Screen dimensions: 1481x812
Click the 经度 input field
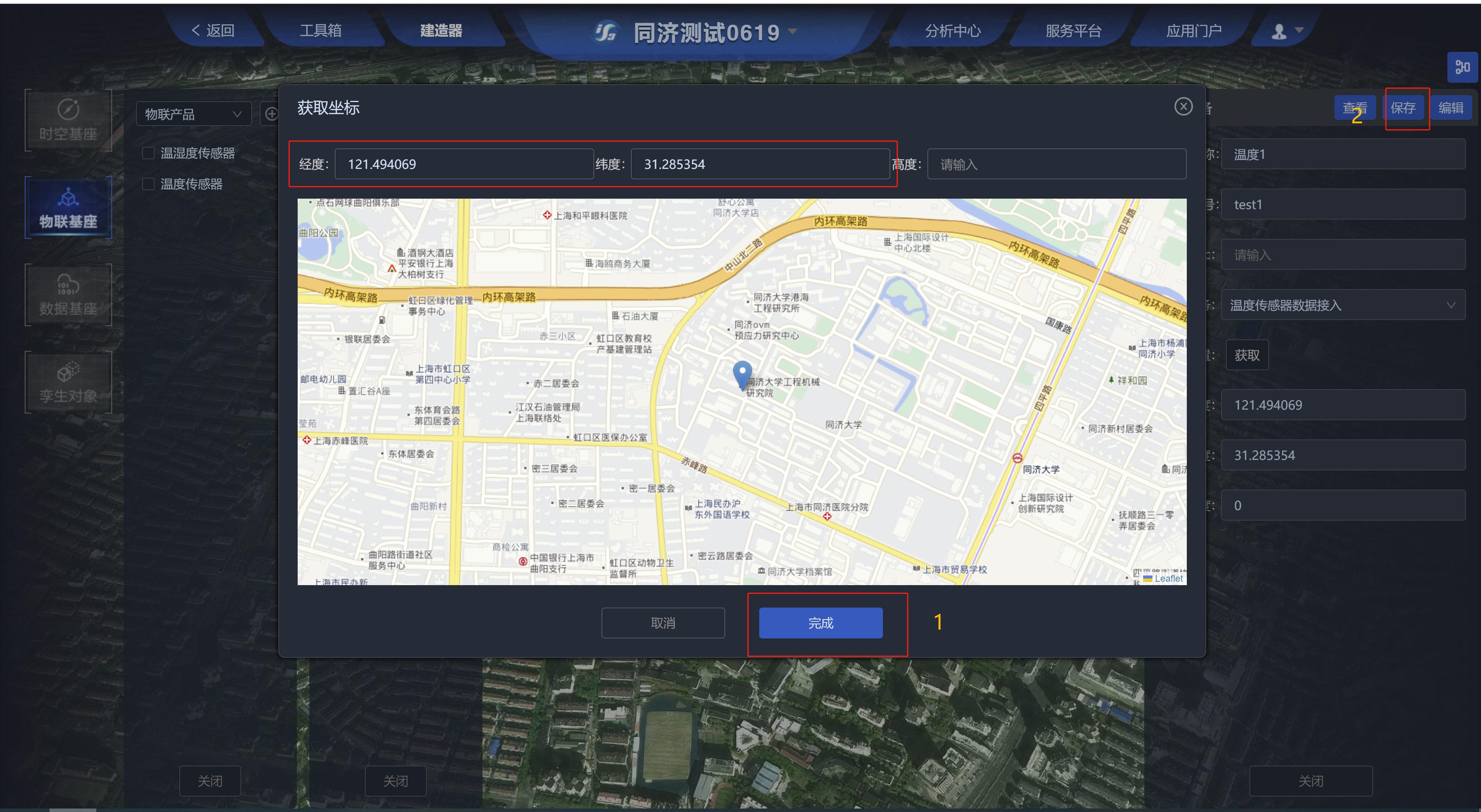(464, 164)
